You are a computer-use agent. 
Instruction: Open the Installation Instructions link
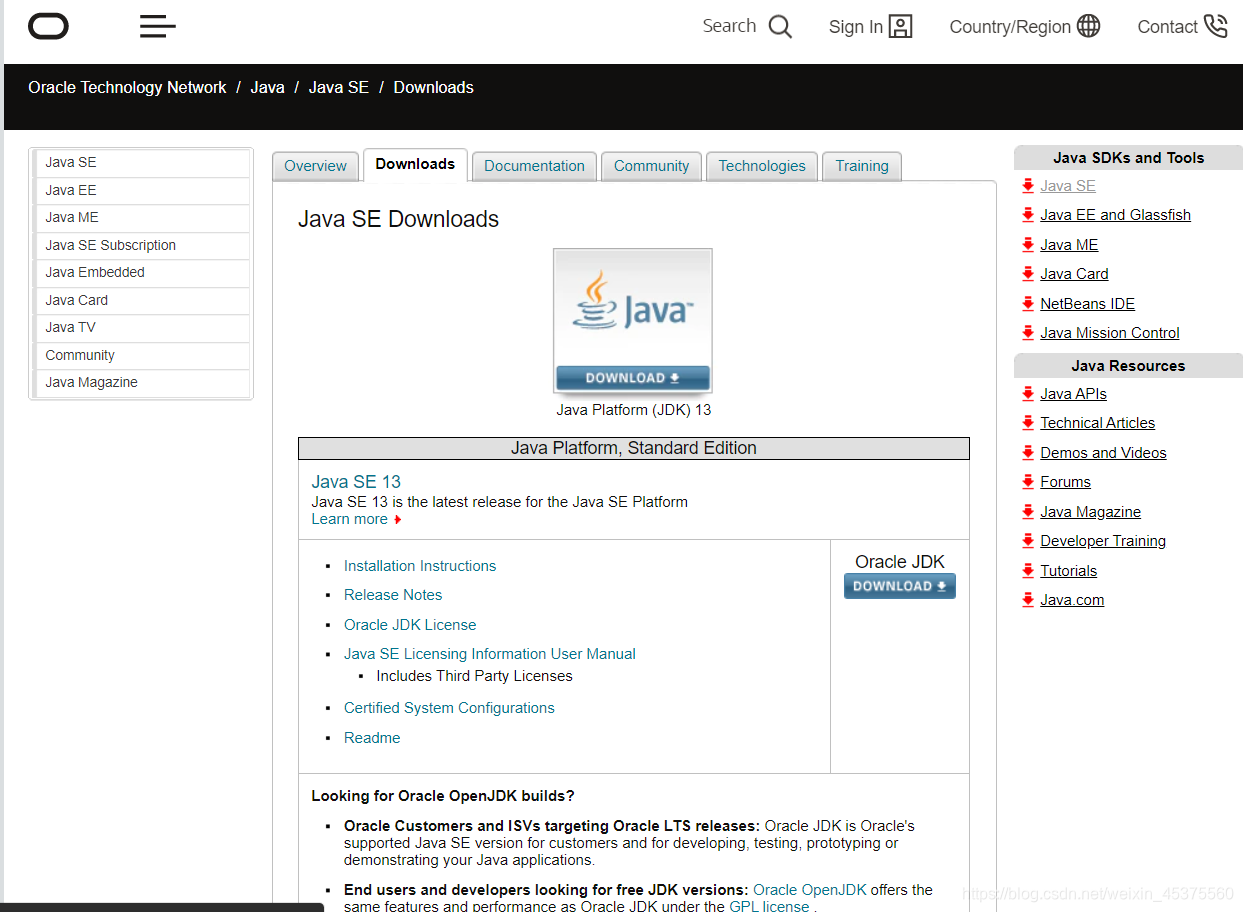[420, 566]
